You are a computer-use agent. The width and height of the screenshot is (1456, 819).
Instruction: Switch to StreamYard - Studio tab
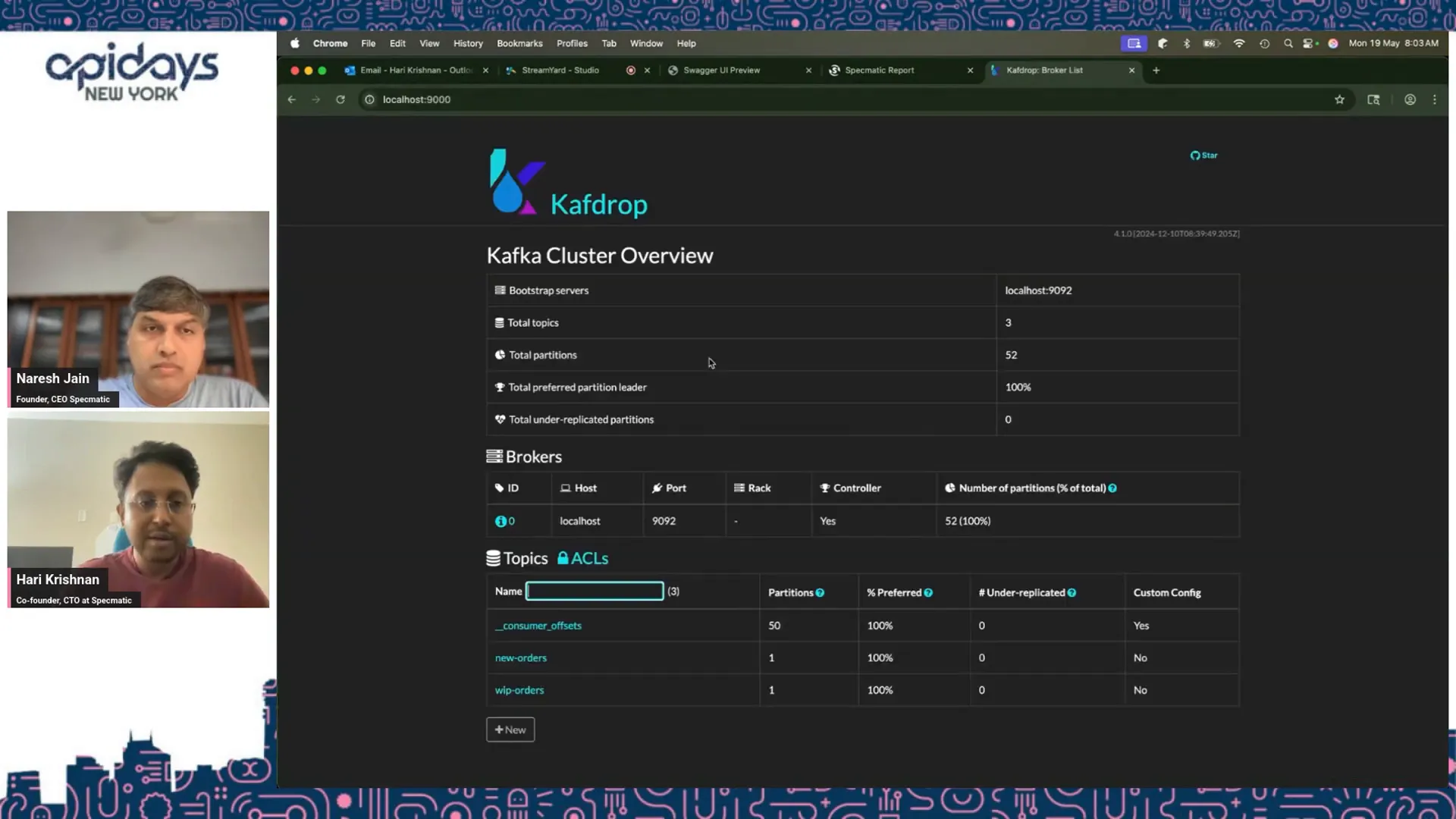click(x=561, y=70)
